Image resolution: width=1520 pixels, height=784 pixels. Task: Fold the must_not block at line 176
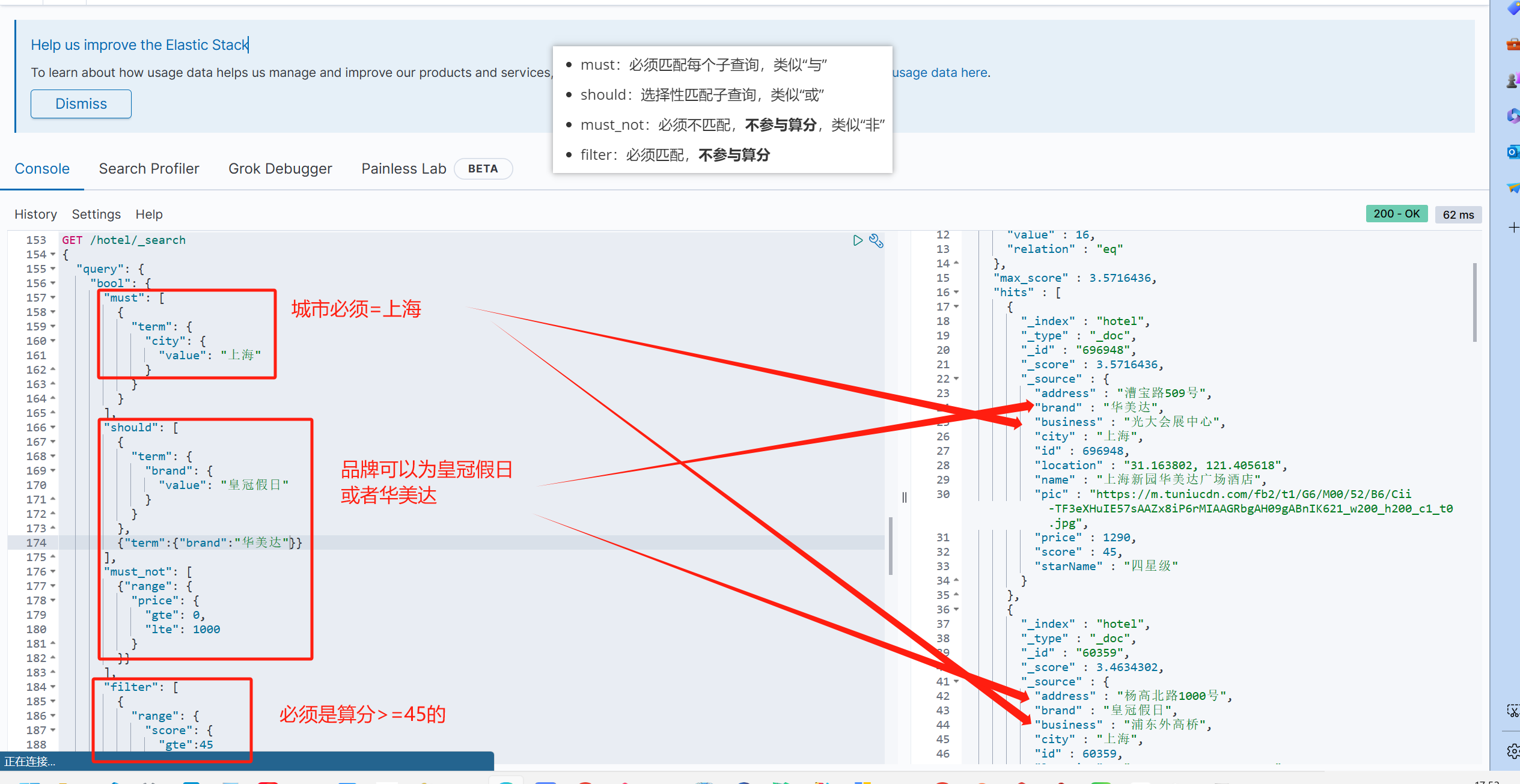[53, 572]
